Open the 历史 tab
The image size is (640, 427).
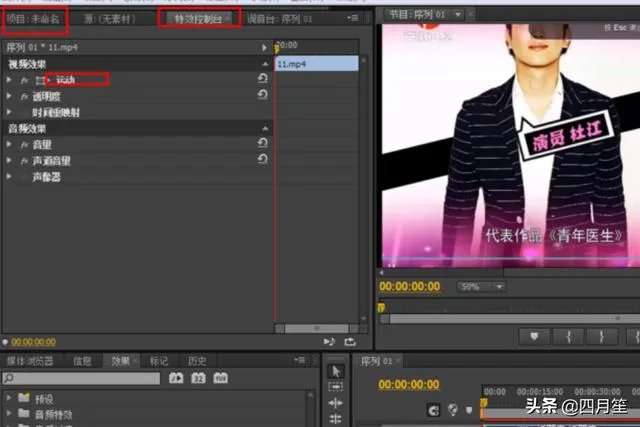[197, 361]
